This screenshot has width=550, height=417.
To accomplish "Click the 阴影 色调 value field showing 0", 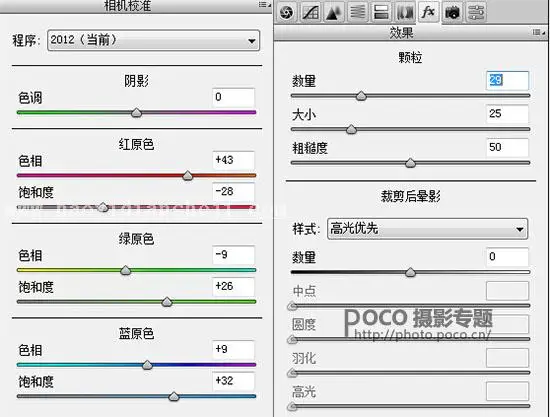I will click(233, 97).
